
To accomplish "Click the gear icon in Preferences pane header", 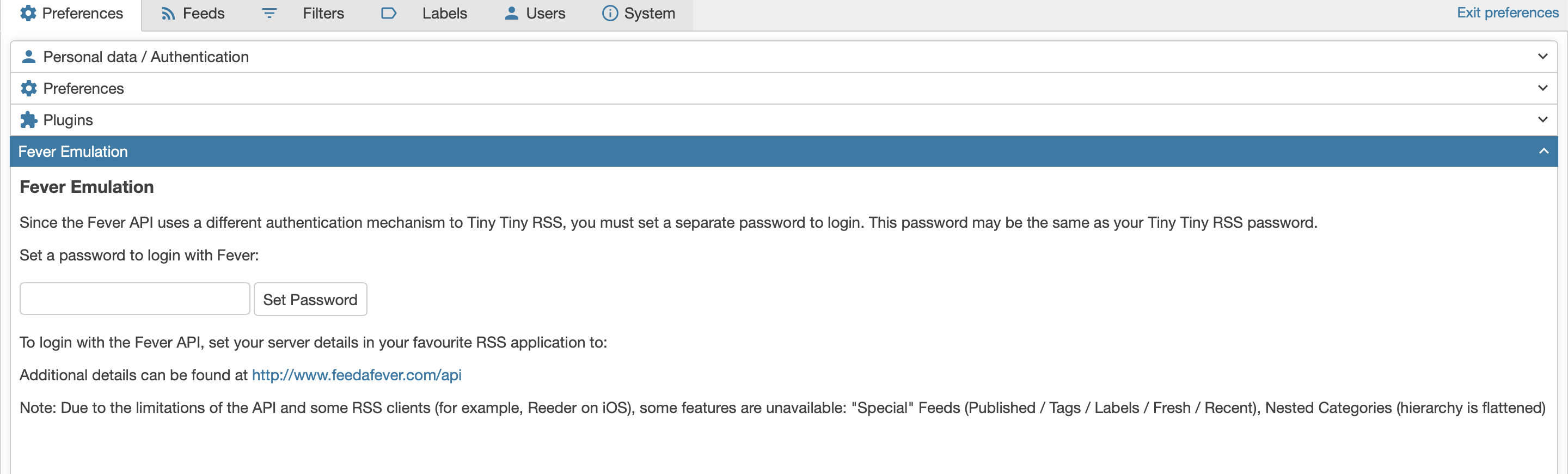I will (x=29, y=88).
